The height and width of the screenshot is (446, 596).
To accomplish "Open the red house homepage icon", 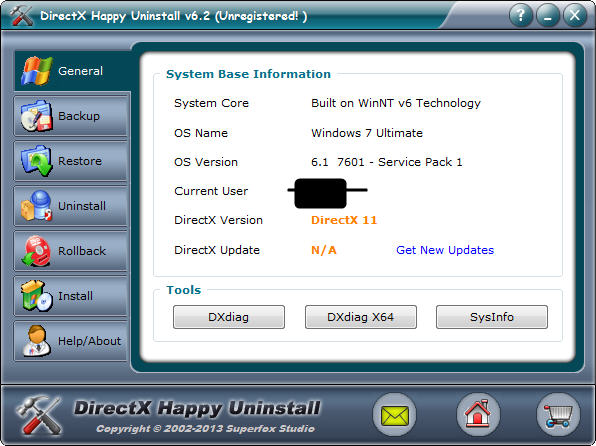I will click(478, 415).
